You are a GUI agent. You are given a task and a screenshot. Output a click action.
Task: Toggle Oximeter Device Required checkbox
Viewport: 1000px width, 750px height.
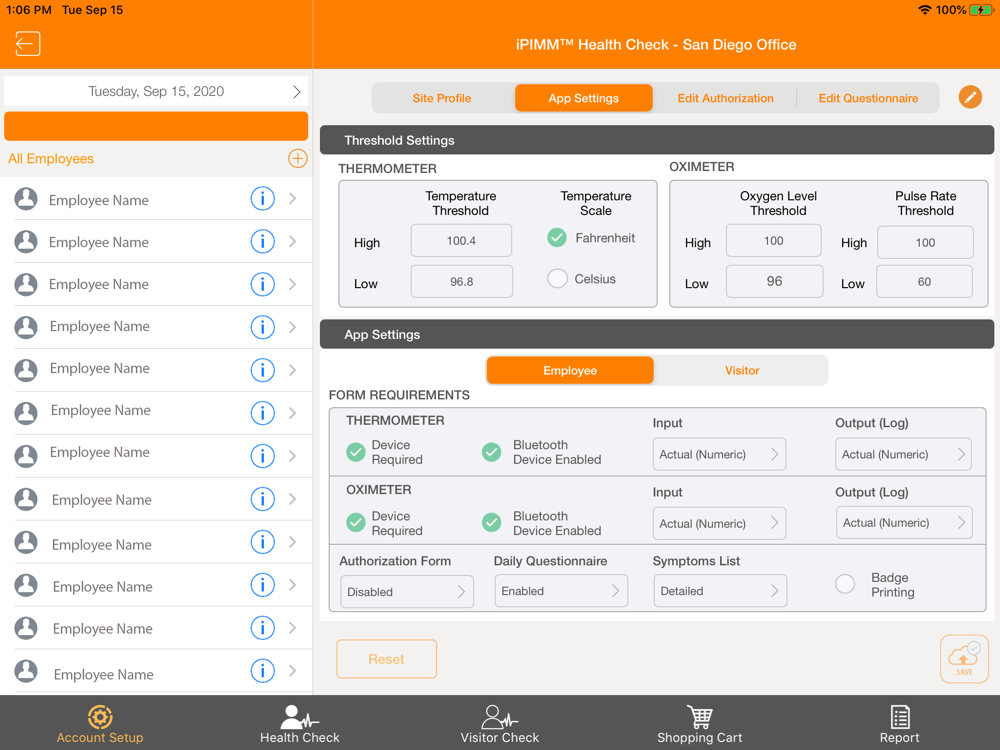[x=355, y=523]
